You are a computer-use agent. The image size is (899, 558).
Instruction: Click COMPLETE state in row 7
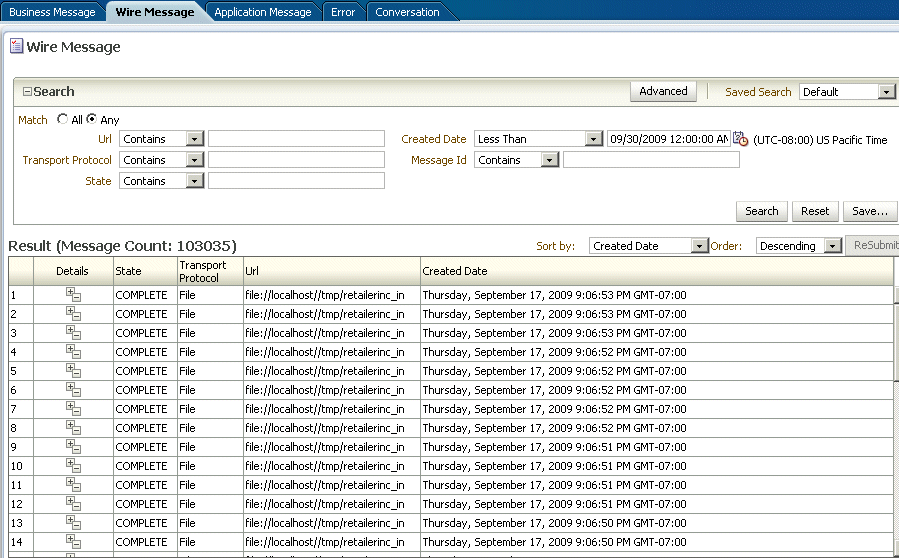tap(142, 409)
